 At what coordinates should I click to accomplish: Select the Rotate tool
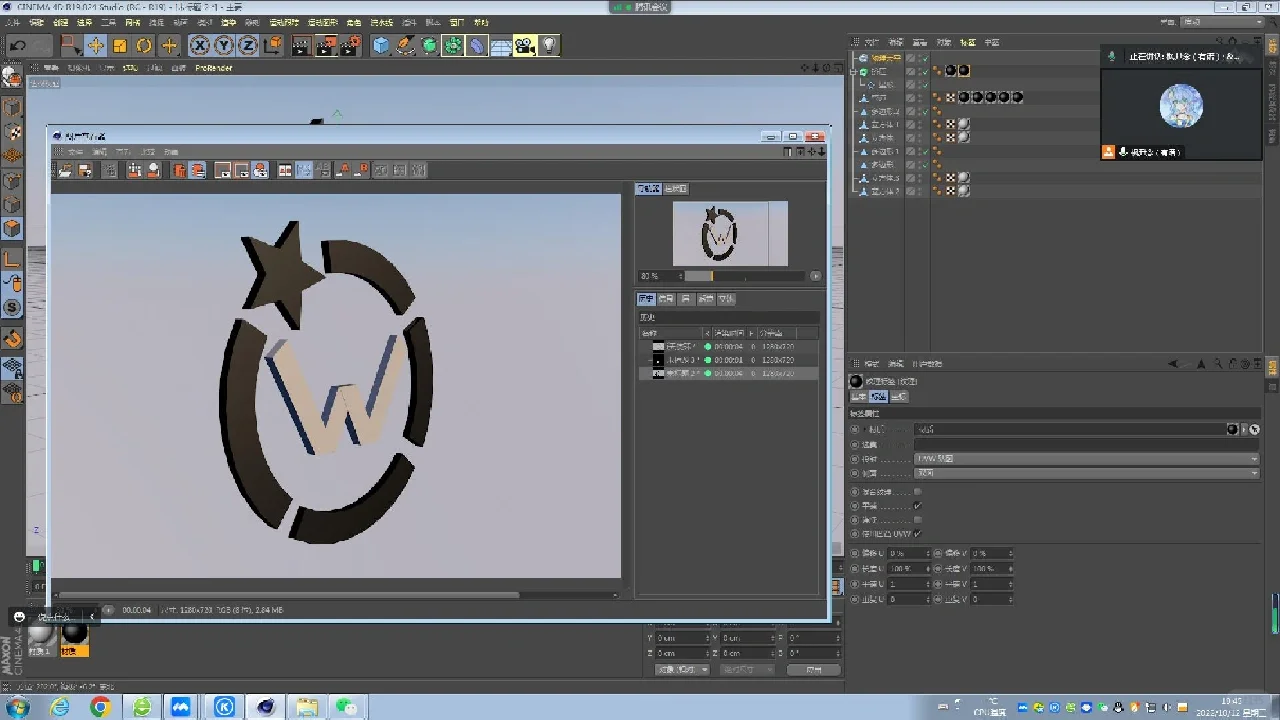(x=144, y=45)
